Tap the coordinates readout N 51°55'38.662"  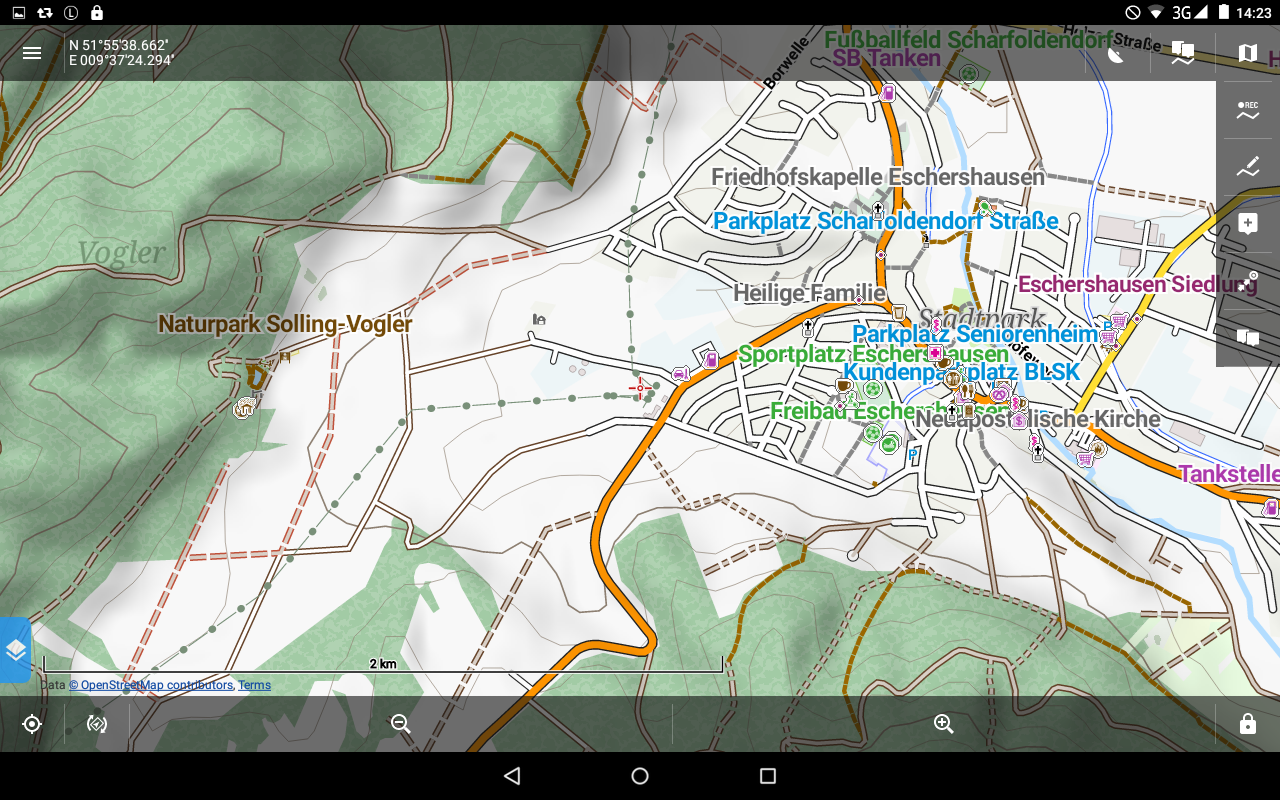pos(119,45)
